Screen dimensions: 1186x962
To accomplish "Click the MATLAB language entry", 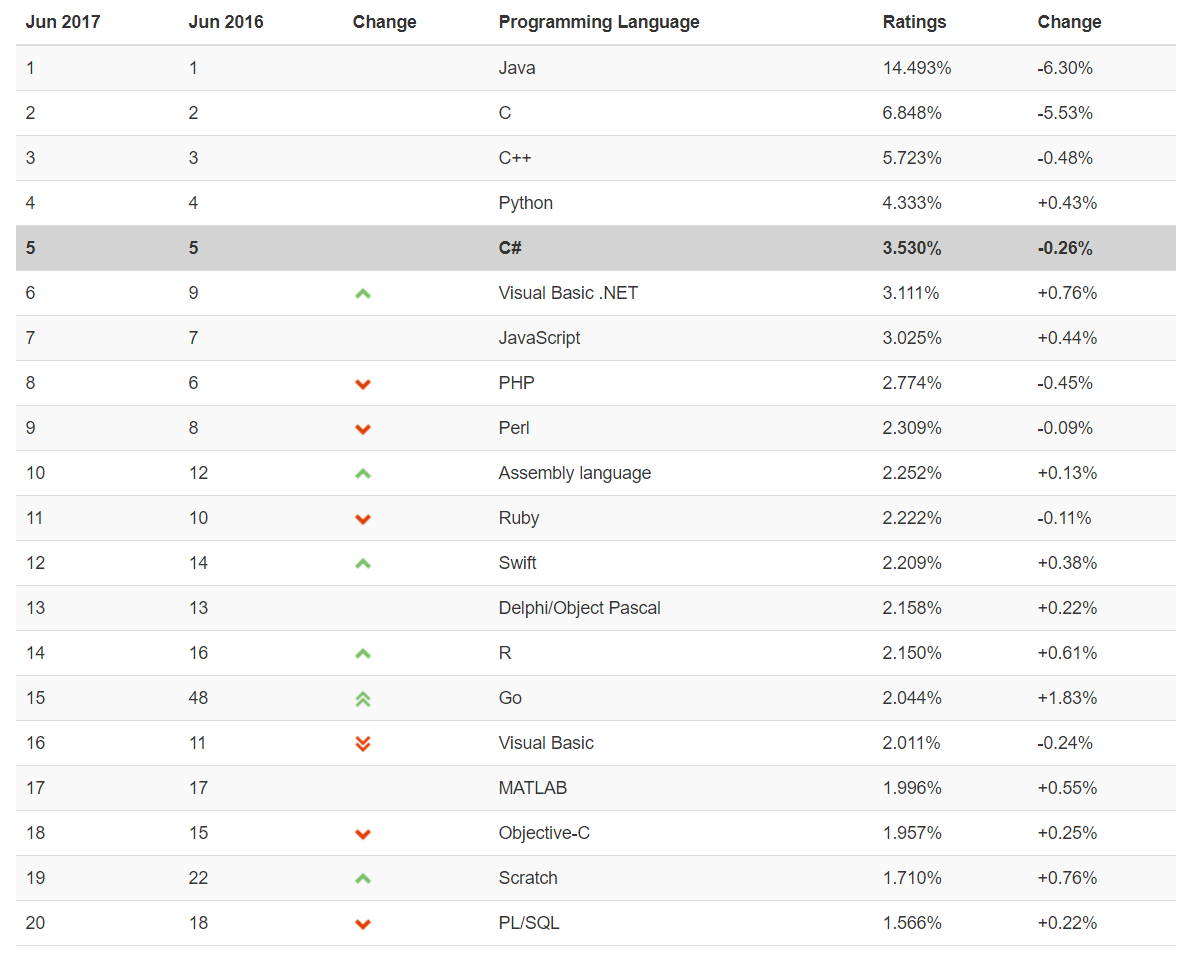I will [532, 788].
